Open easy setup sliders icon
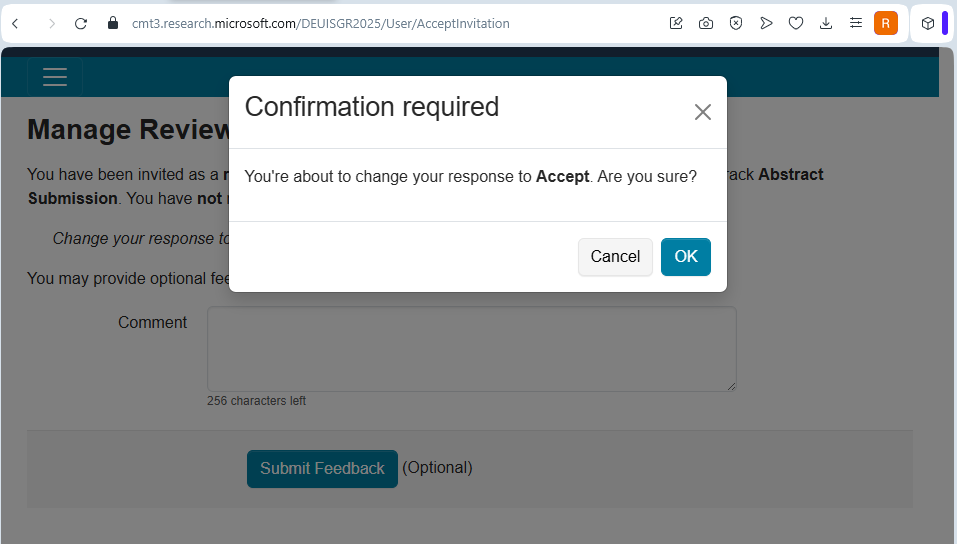The width and height of the screenshot is (957, 544). click(856, 23)
